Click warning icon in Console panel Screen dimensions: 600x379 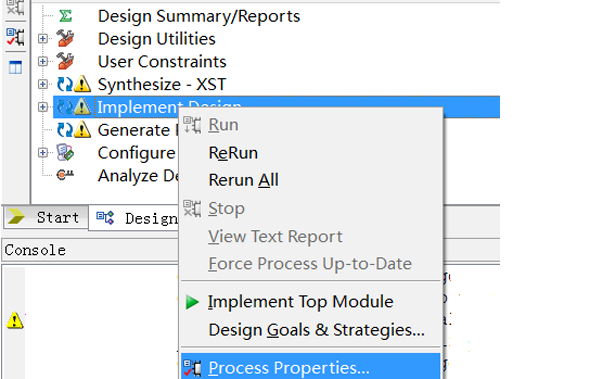point(15,320)
